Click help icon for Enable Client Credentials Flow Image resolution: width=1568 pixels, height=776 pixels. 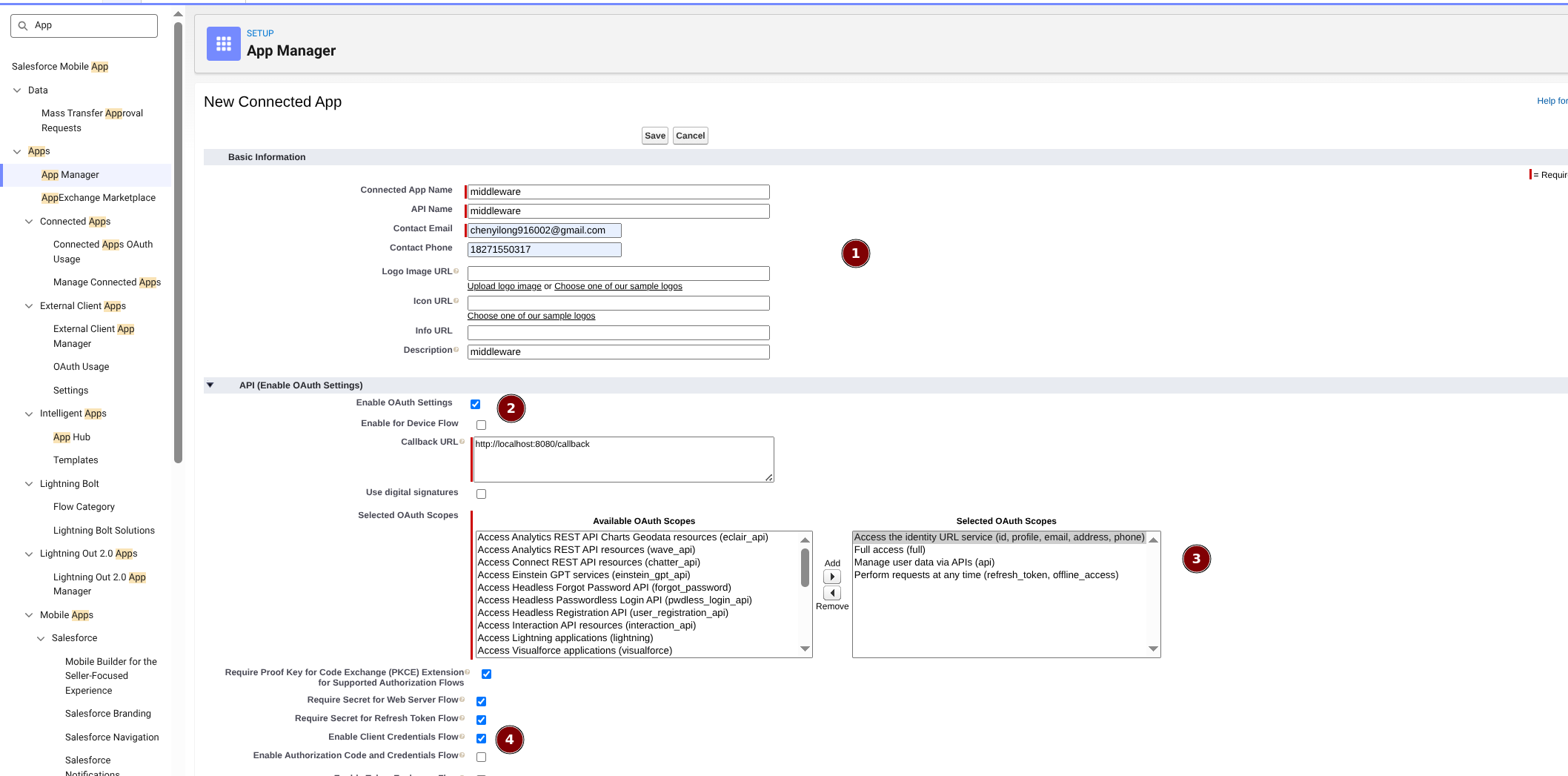462,737
